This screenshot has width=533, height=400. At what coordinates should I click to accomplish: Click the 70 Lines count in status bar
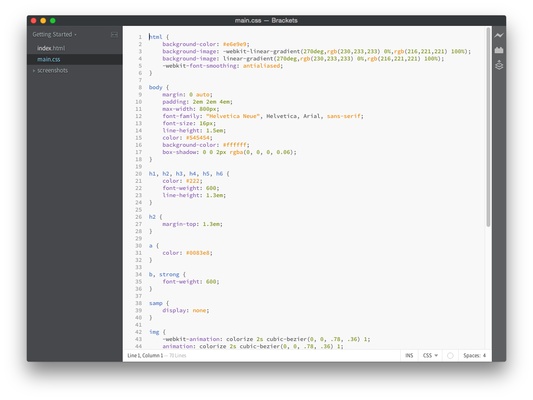(x=177, y=355)
